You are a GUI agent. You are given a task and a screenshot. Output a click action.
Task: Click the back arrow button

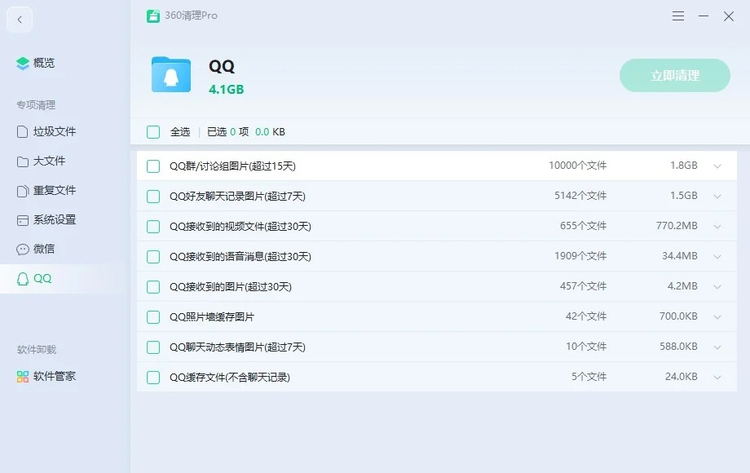pos(20,20)
